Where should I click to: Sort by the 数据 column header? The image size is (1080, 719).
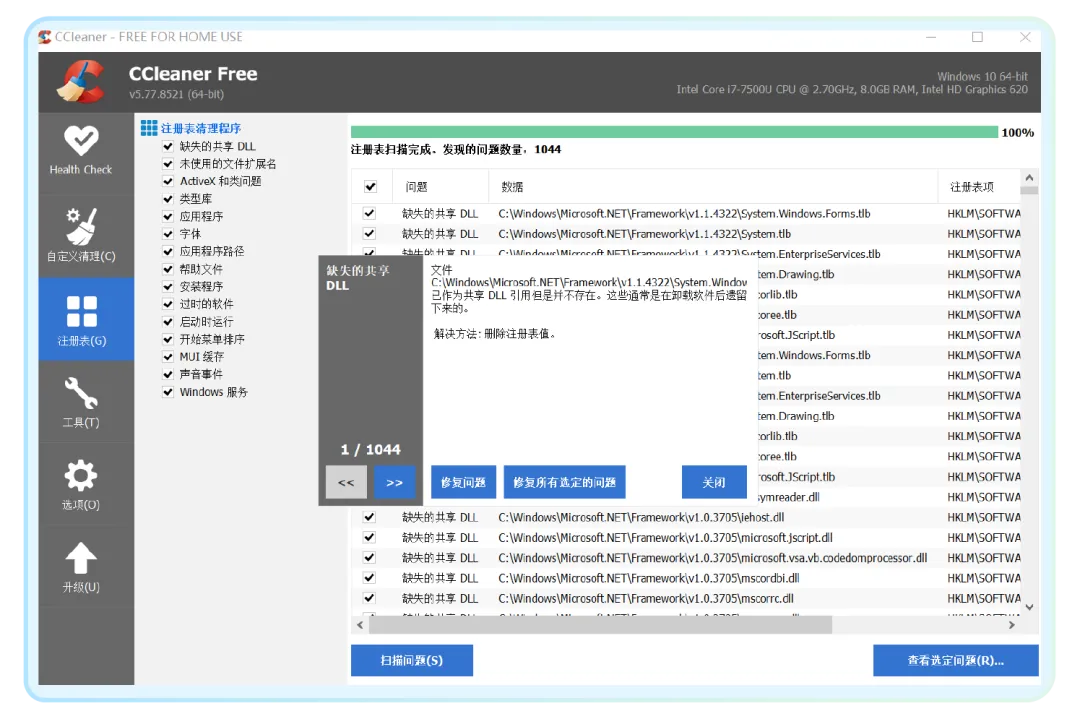click(714, 187)
